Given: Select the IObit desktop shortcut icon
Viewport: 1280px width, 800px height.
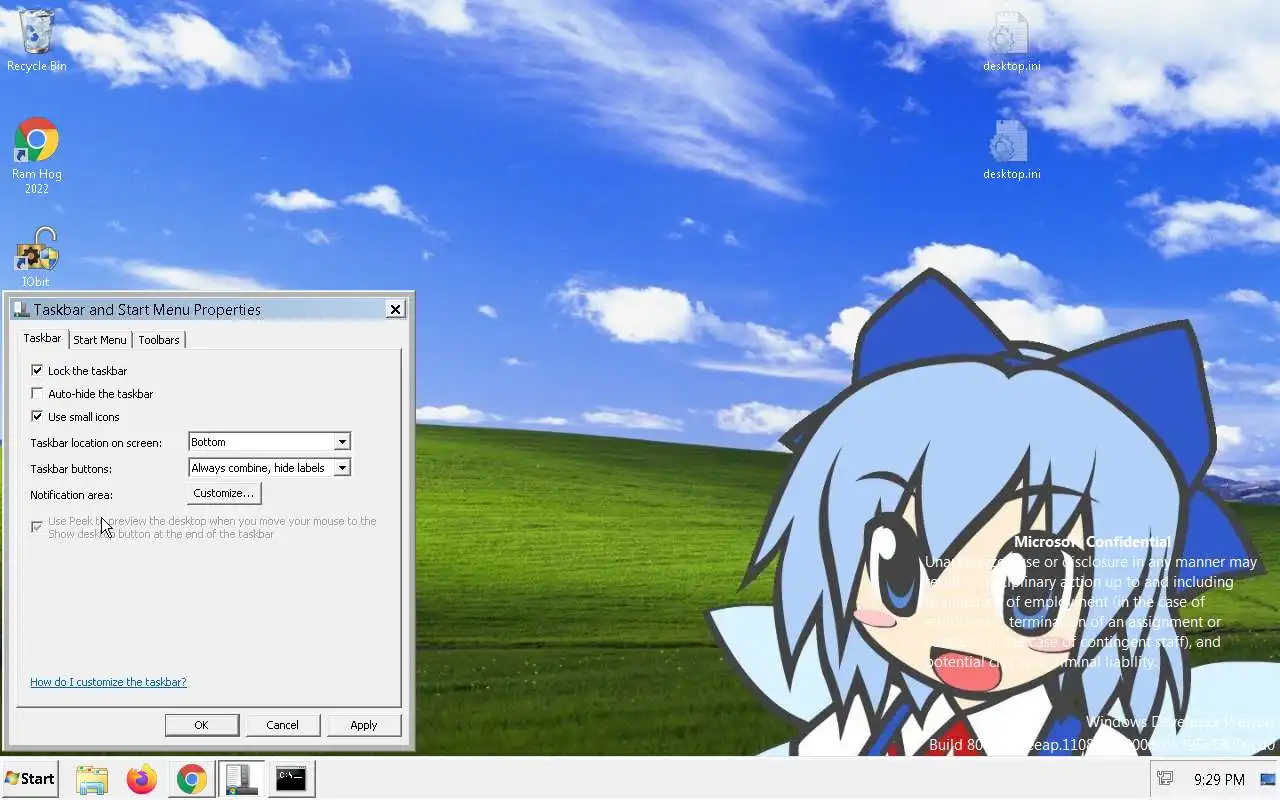Looking at the screenshot, I should pos(37,256).
